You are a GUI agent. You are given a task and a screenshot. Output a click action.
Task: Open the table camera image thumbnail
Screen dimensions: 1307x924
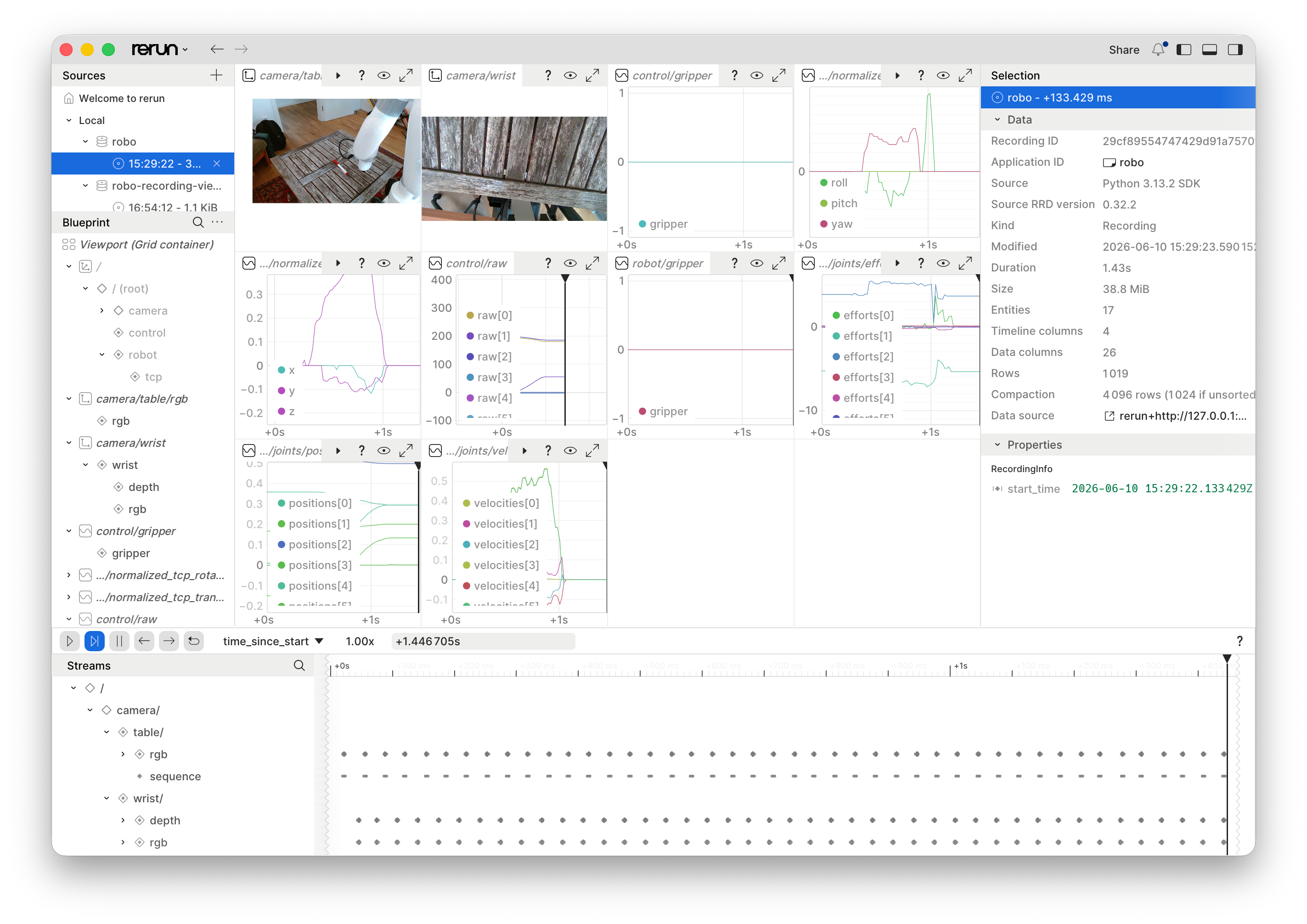tap(336, 150)
